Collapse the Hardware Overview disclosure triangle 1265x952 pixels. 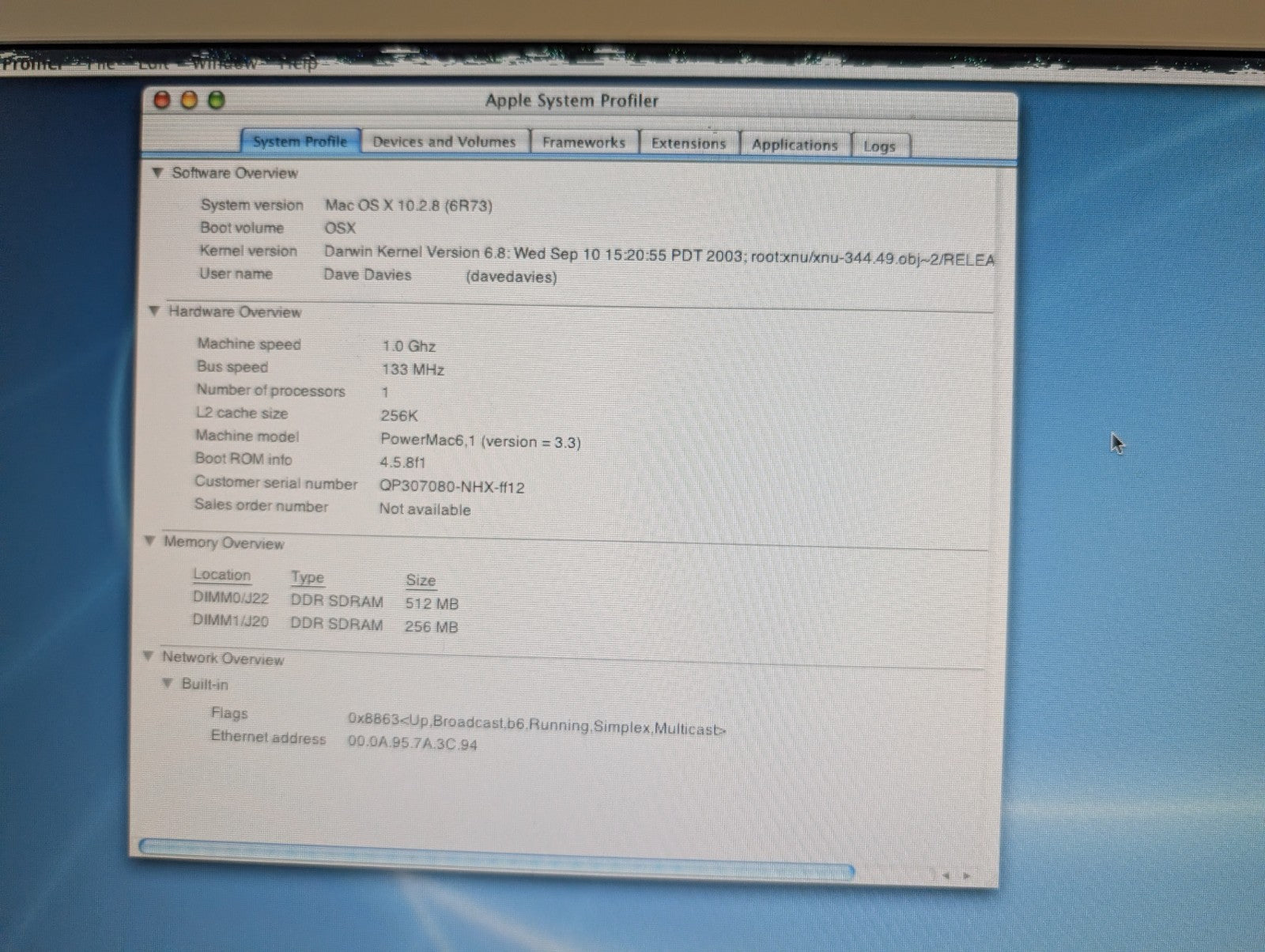click(x=154, y=312)
